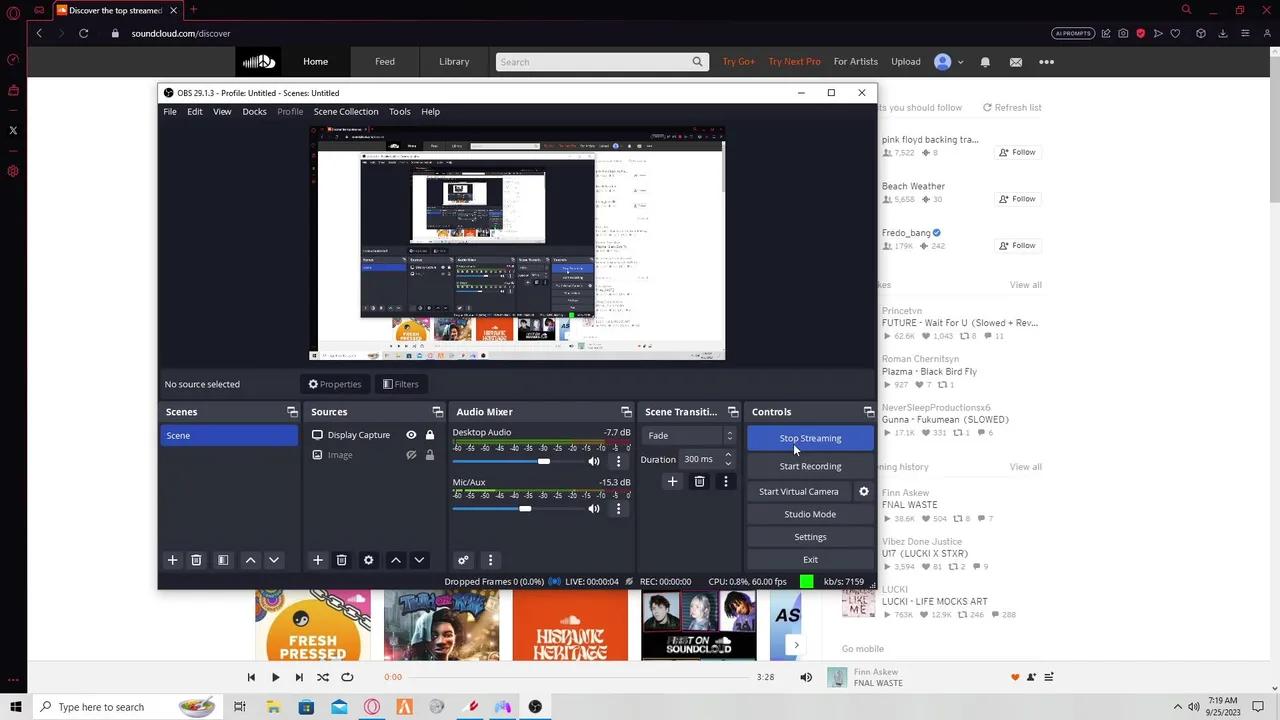Open SoundCloud messages envelope
The image size is (1280, 720).
click(1016, 62)
